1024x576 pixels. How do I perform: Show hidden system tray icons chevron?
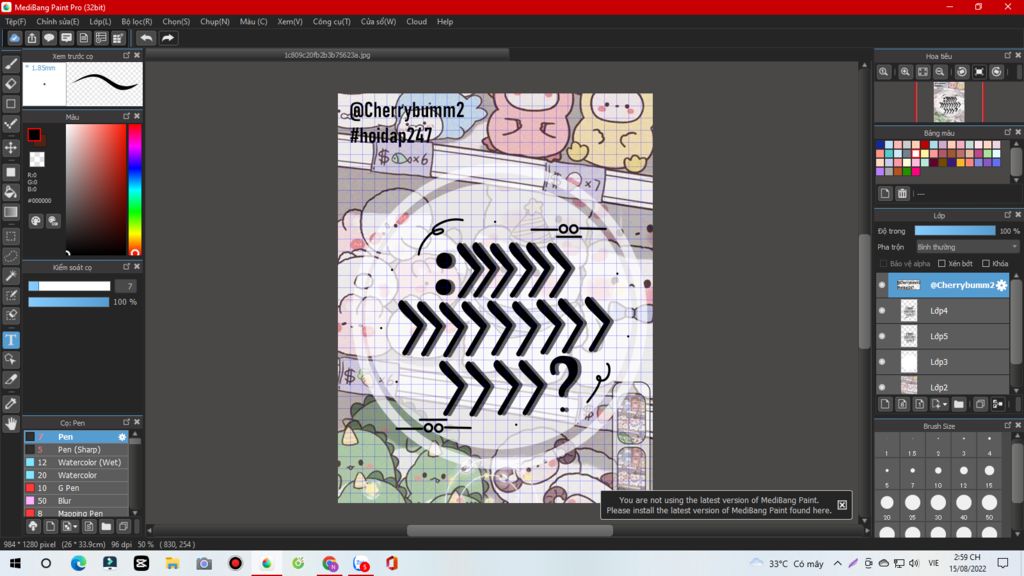pyautogui.click(x=837, y=563)
